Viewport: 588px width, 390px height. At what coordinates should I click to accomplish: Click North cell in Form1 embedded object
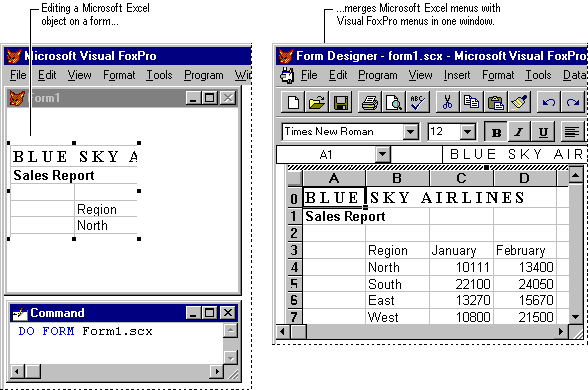[106, 225]
